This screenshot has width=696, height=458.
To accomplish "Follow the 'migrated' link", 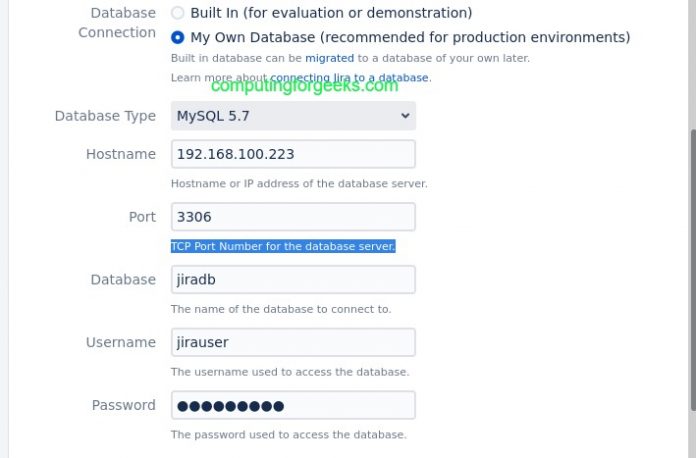I will point(329,59).
